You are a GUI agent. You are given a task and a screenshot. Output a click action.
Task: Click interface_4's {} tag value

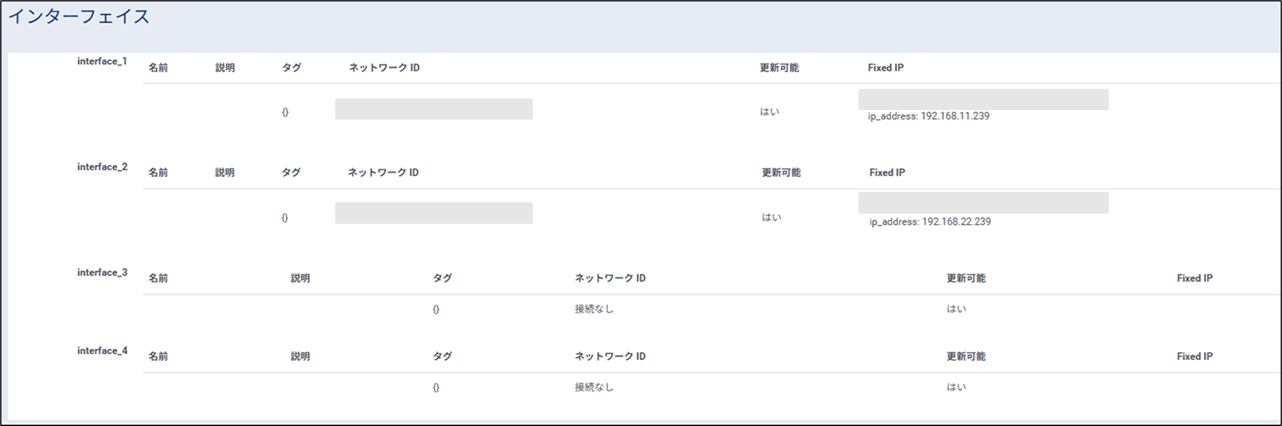click(x=436, y=387)
